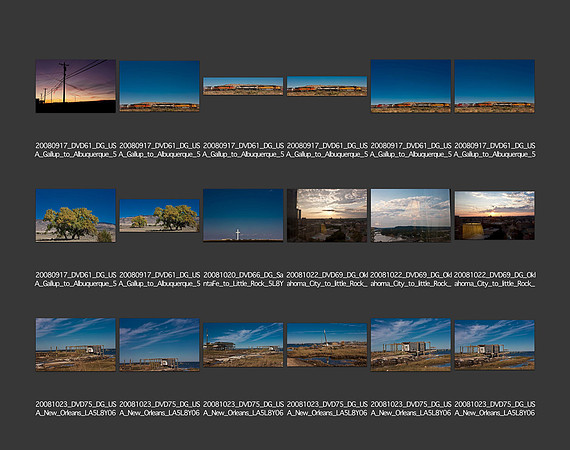The image size is (570, 450).
Task: Click the file name under the power pole sunset
Action: click(x=76, y=150)
